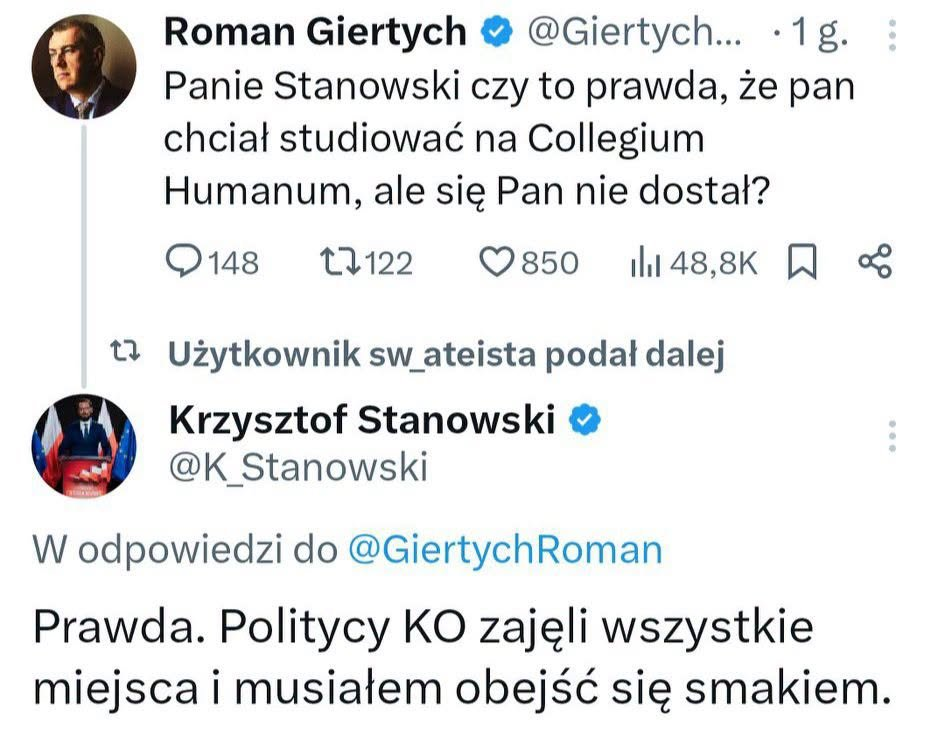Open Roman Giertych's profile picture
The image size is (945, 732).
tap(84, 67)
